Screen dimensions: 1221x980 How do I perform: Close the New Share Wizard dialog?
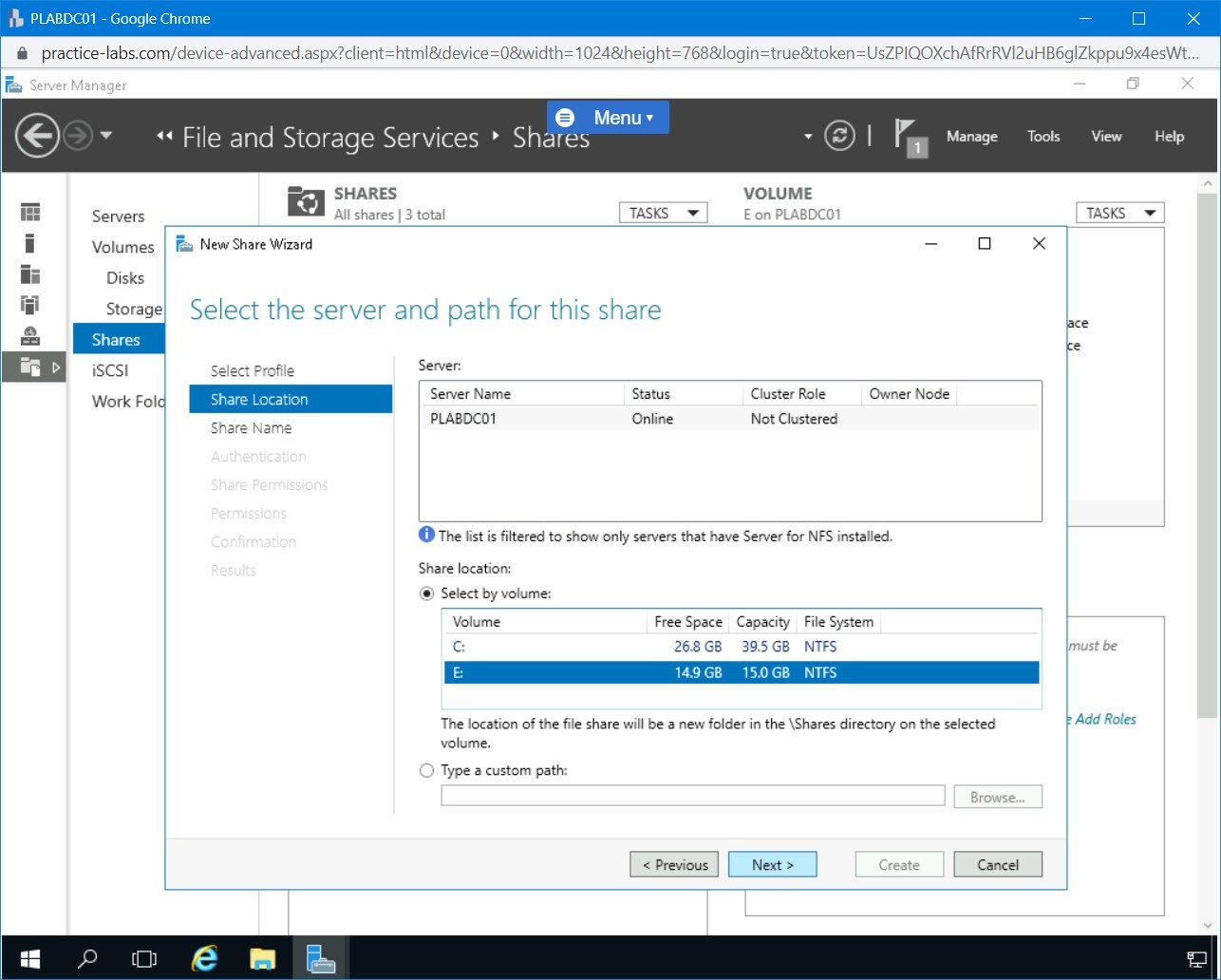[x=1039, y=244]
